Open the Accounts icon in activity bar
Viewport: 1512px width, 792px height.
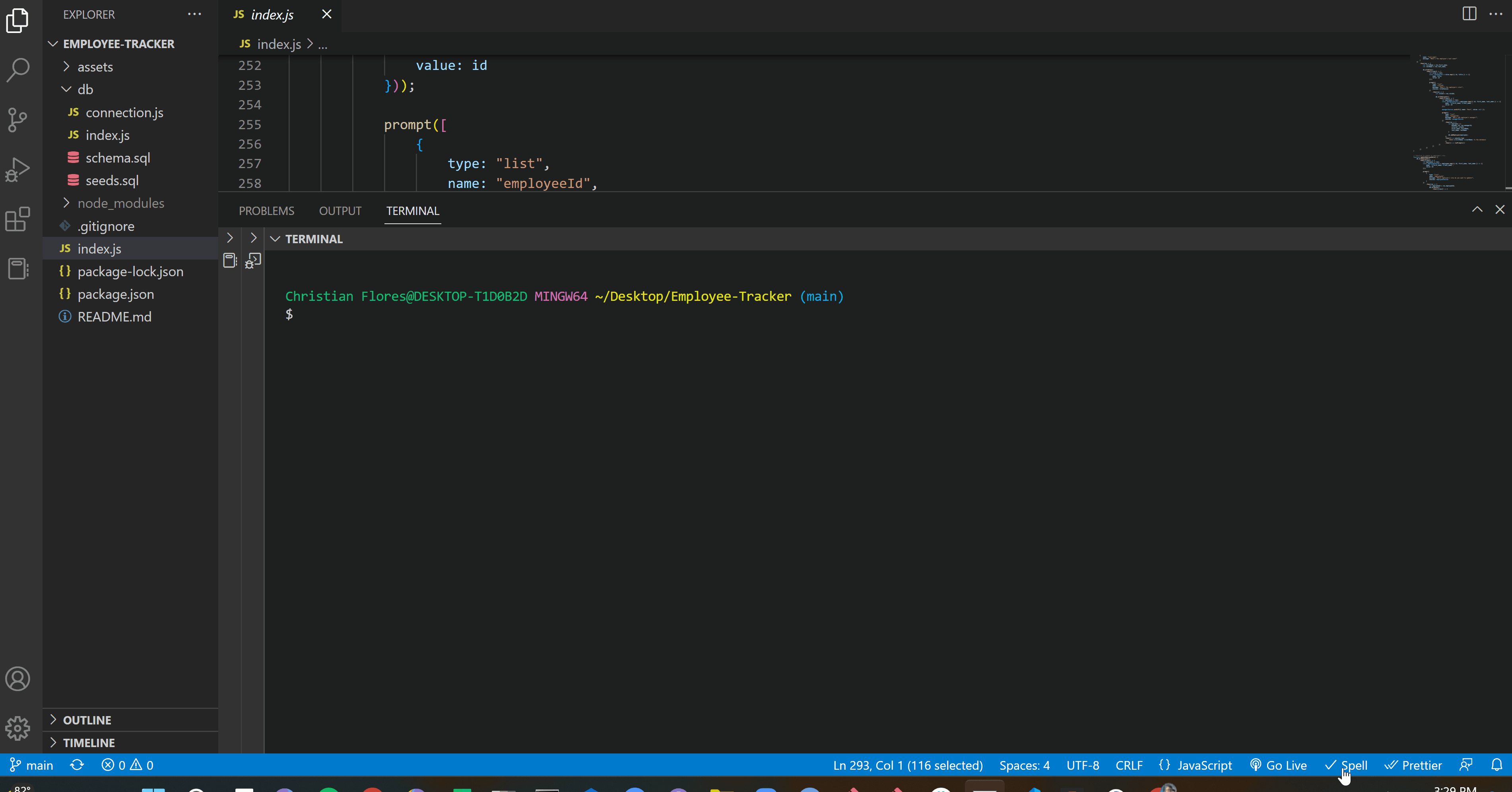pyautogui.click(x=17, y=679)
